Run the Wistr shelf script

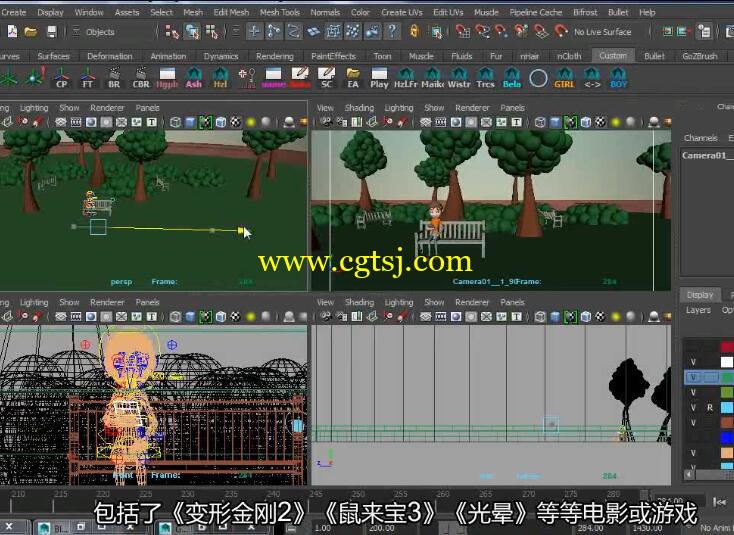click(x=459, y=78)
